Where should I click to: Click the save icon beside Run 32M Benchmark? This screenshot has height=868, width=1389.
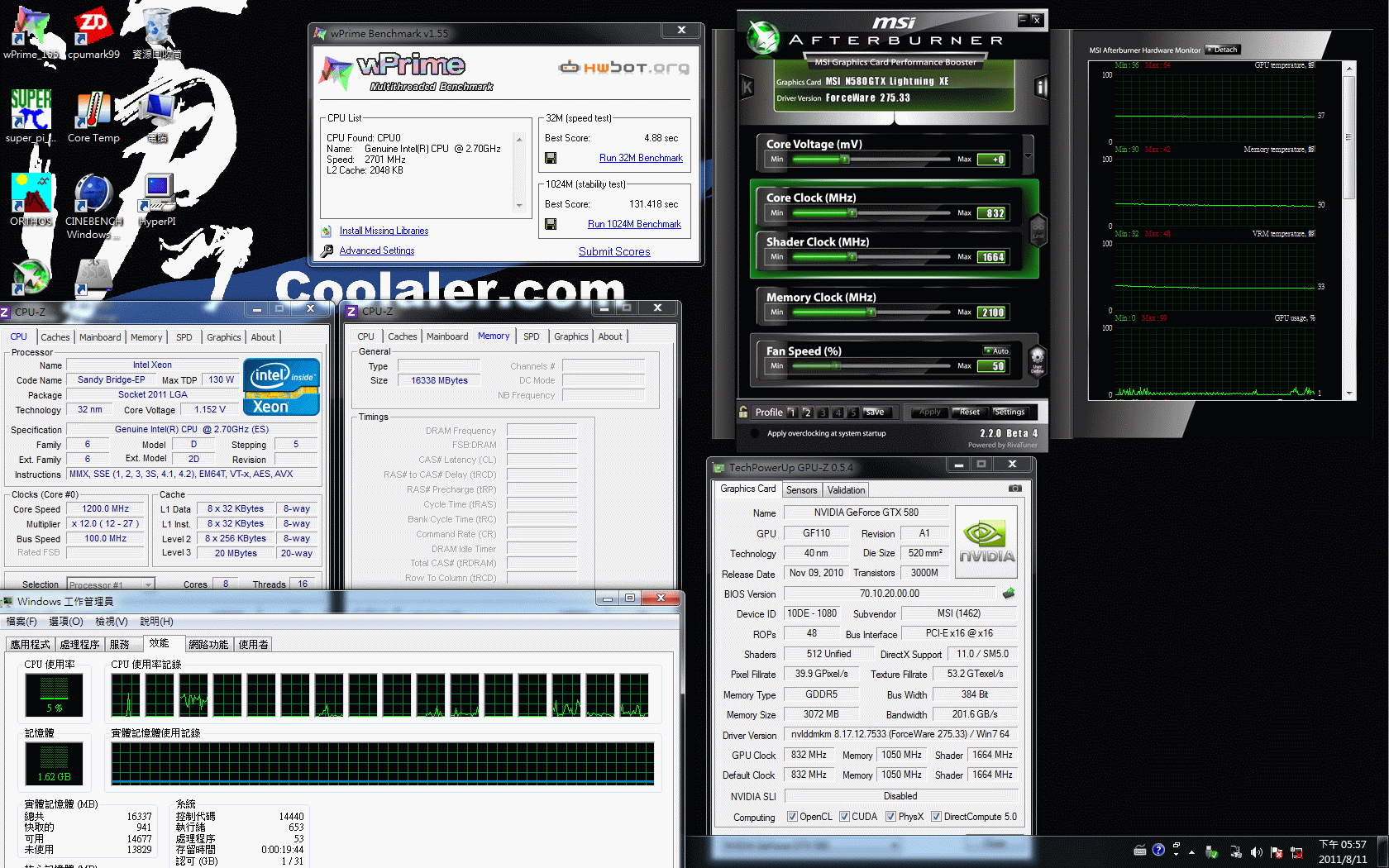551,158
